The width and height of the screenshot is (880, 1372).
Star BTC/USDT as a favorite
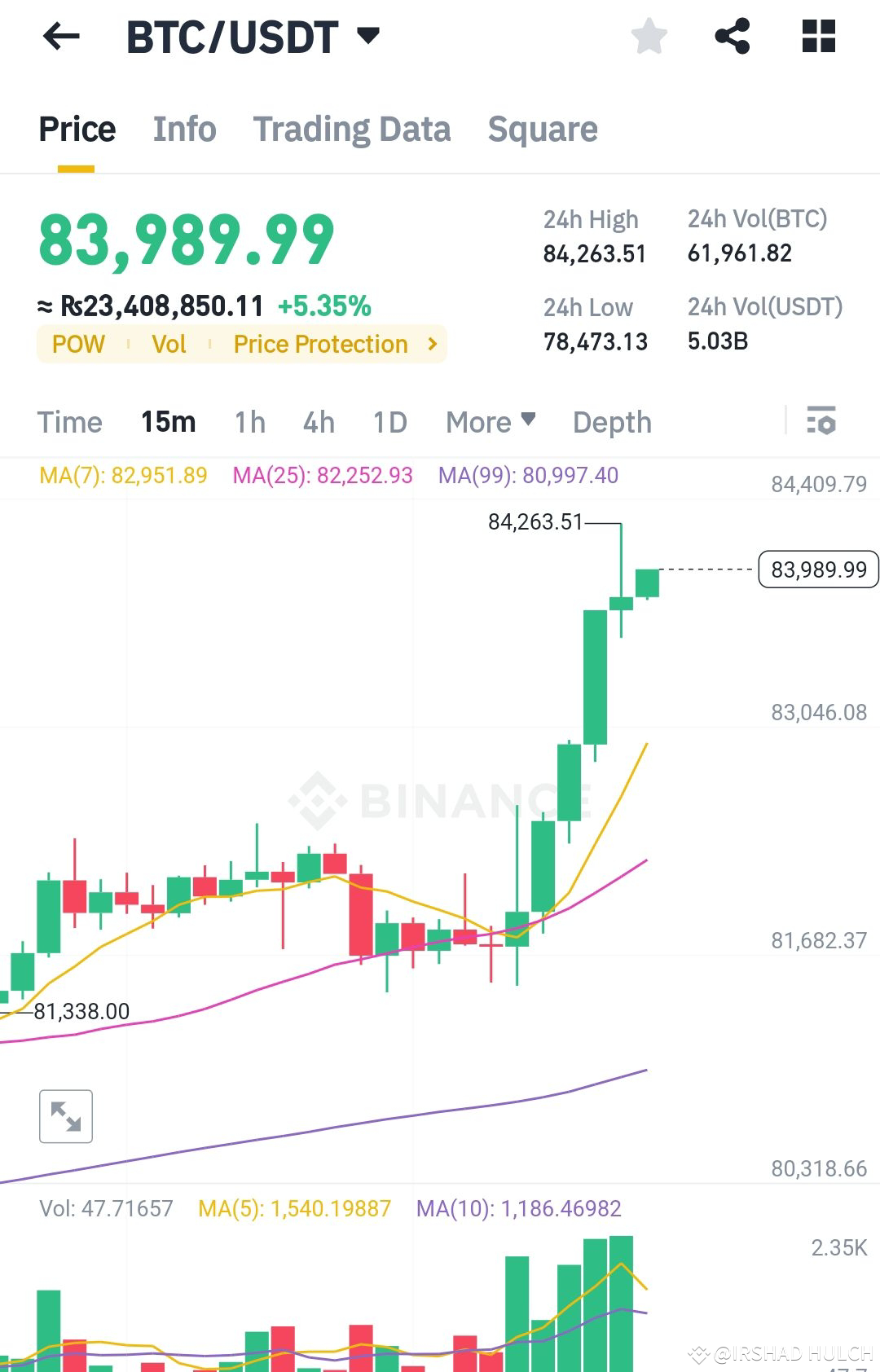point(649,37)
